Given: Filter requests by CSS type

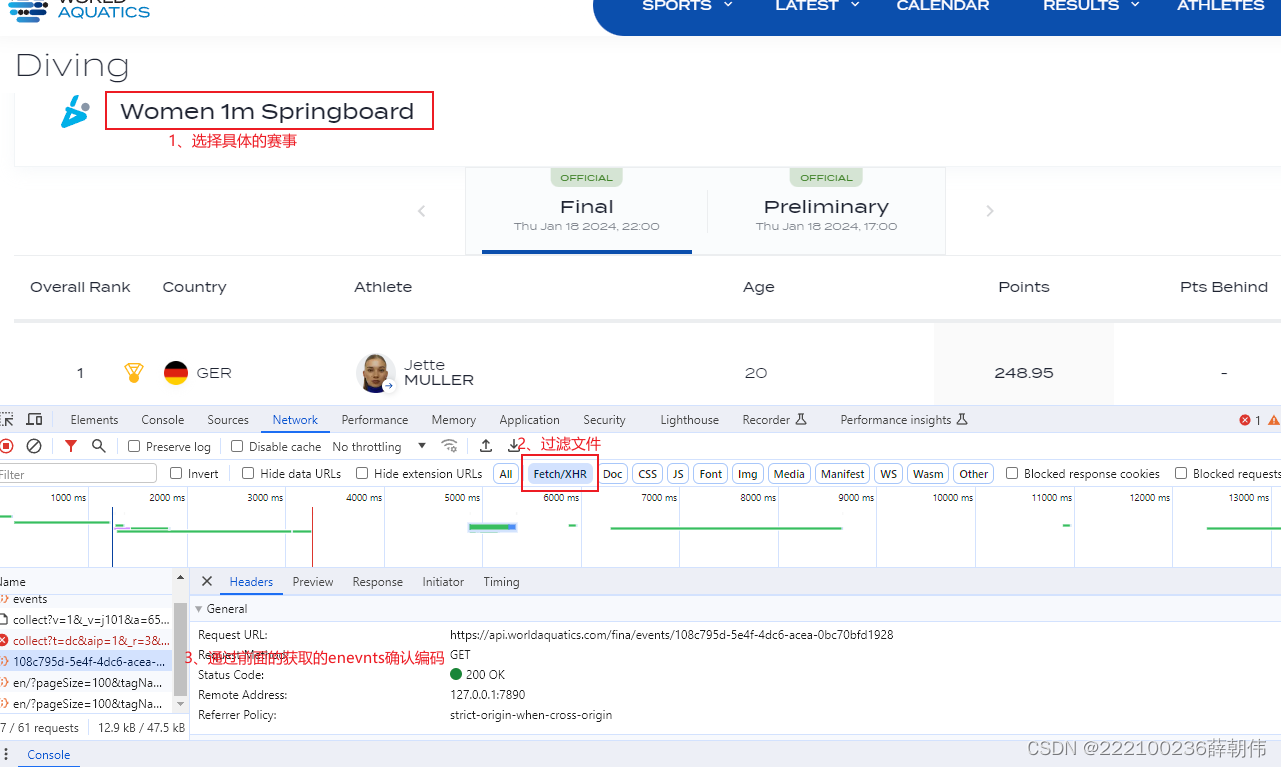Looking at the screenshot, I should click(648, 474).
